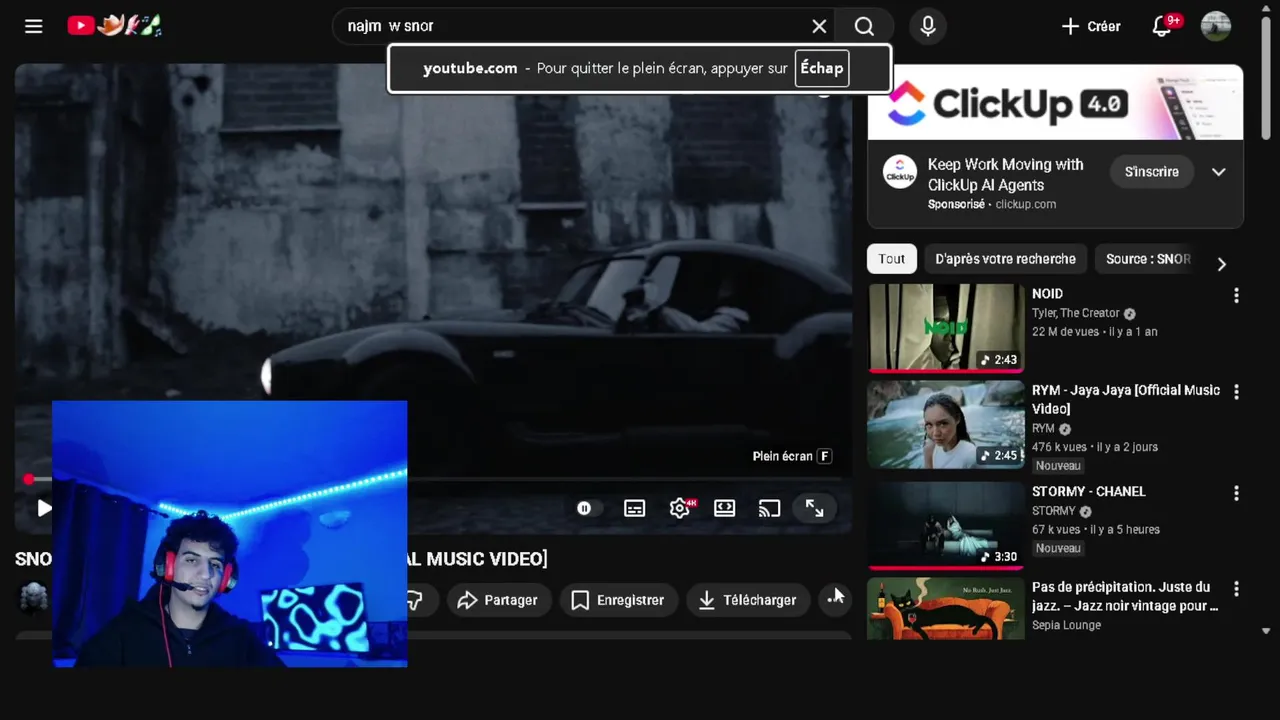Open Tyler, The Creator channel
The image size is (1280, 720).
click(x=1076, y=313)
